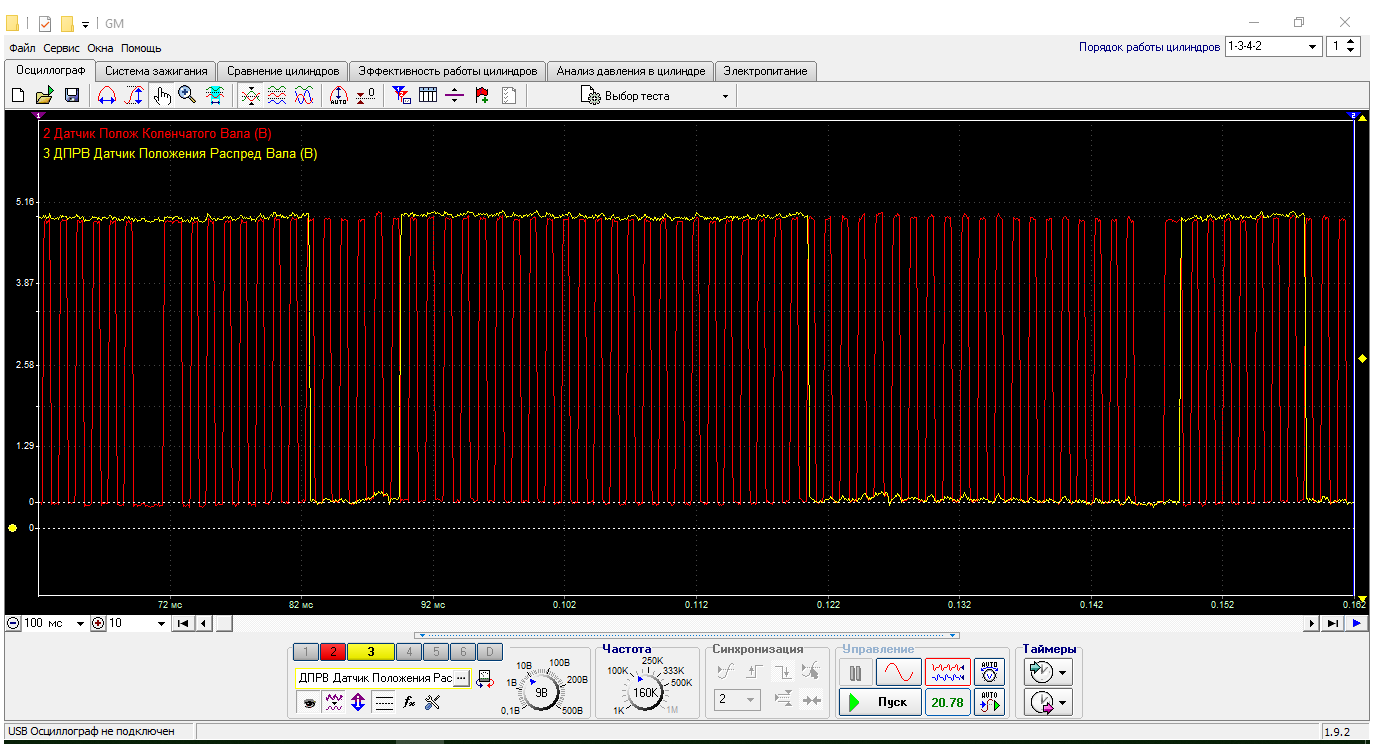Open the dropdown showing 10

coord(162,623)
